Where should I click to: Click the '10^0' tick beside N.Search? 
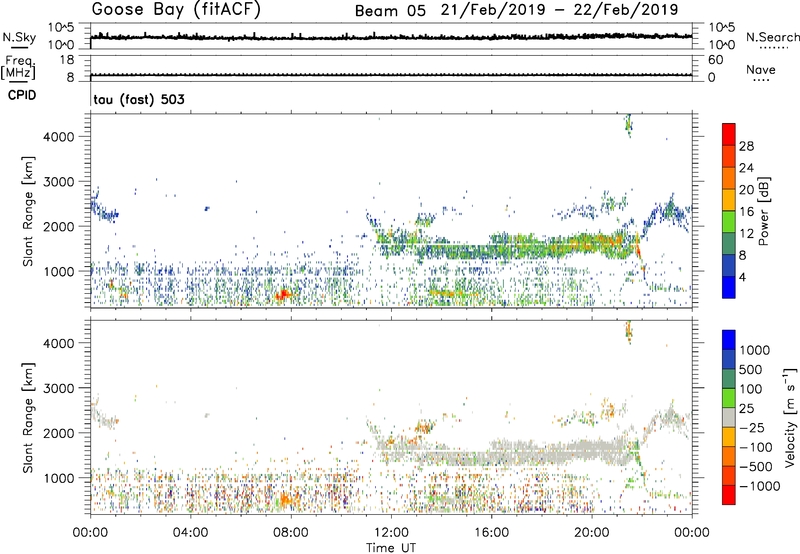click(x=721, y=44)
